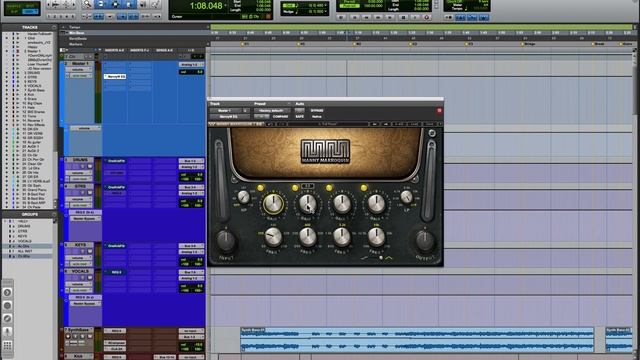The height and width of the screenshot is (360, 640).
Task: Open the Master 1 automation mode selector
Action: click(80, 76)
